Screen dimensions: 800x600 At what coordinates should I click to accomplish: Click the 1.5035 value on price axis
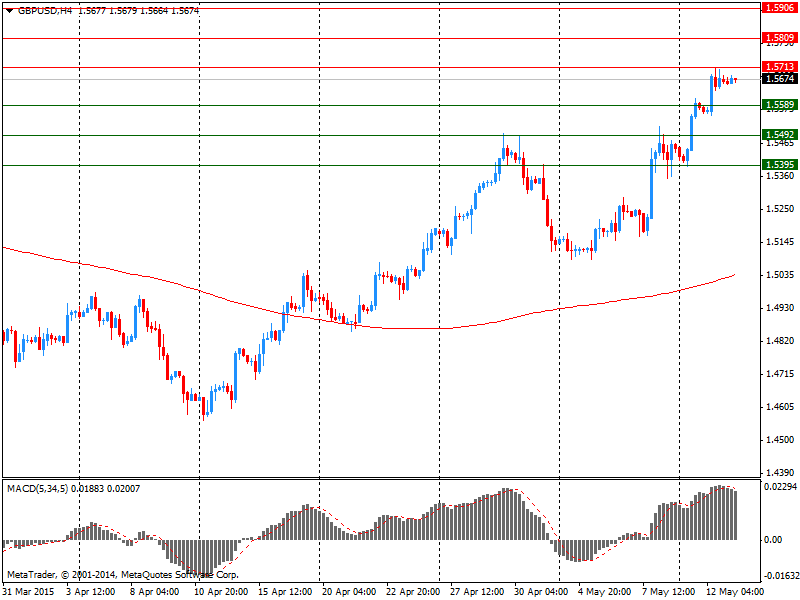click(780, 275)
